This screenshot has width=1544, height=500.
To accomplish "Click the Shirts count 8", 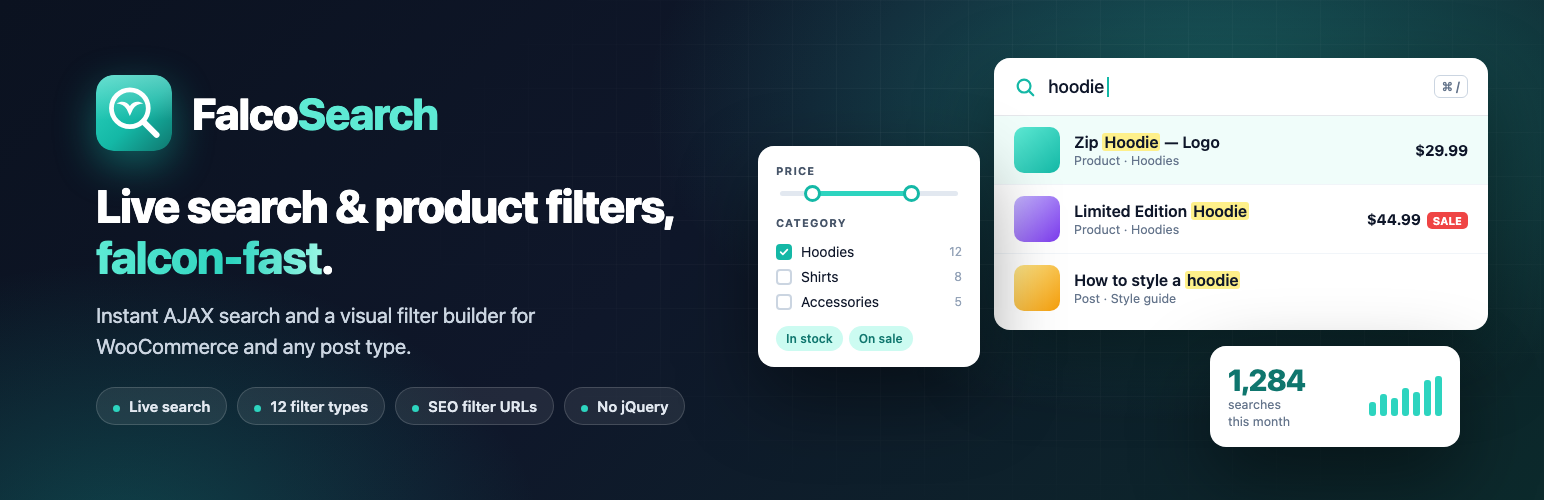I will pos(958,277).
